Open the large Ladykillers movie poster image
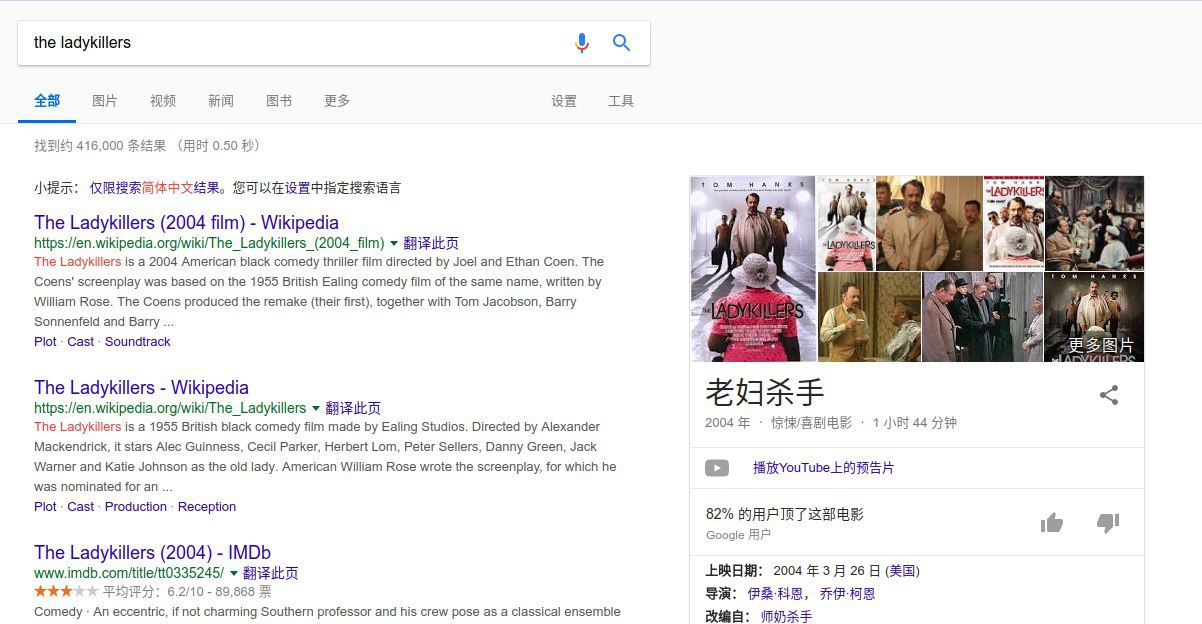 click(753, 269)
